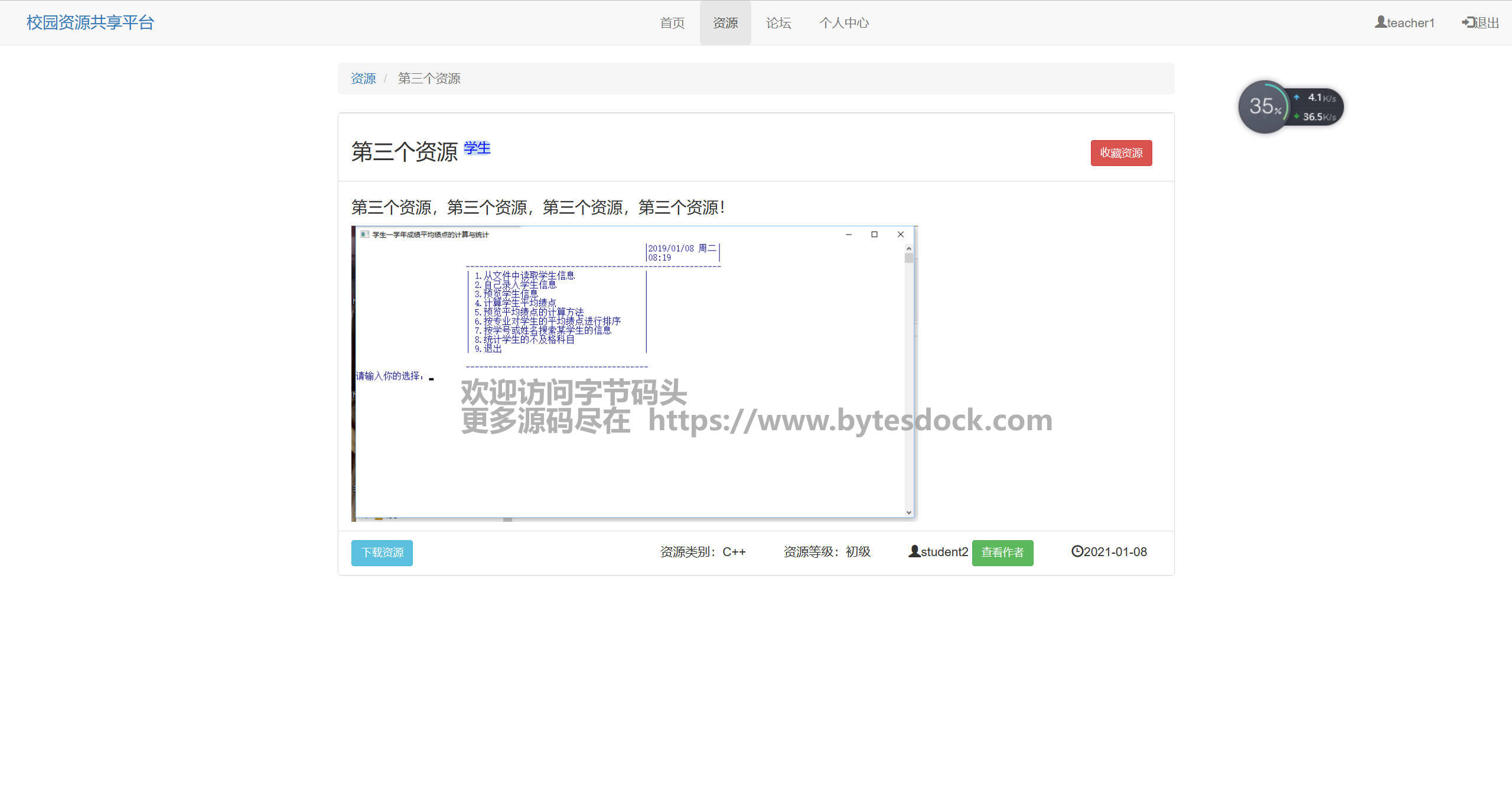Click embedded window's close X icon
This screenshot has width=1512, height=812.
click(x=900, y=235)
